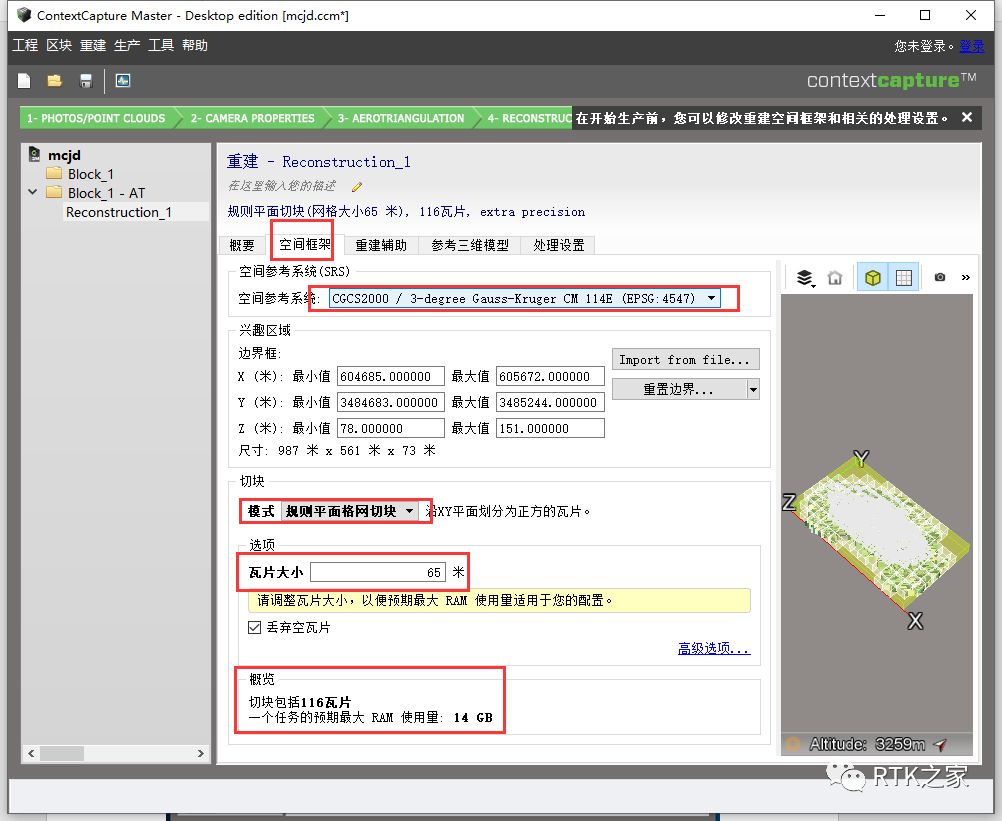Click the Y maximum value field
The image size is (1002, 821).
[x=550, y=403]
